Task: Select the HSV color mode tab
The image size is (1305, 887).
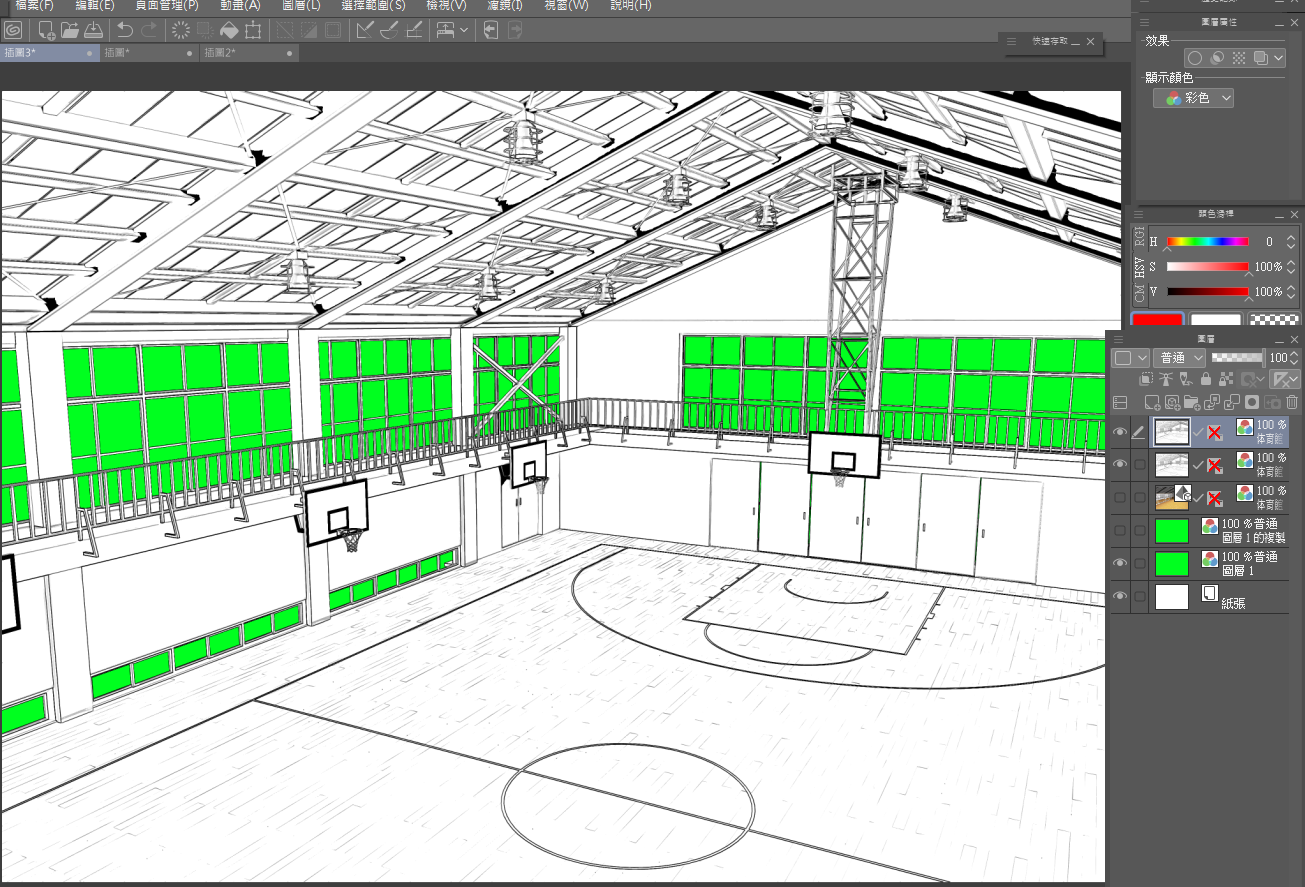Action: point(1139,267)
